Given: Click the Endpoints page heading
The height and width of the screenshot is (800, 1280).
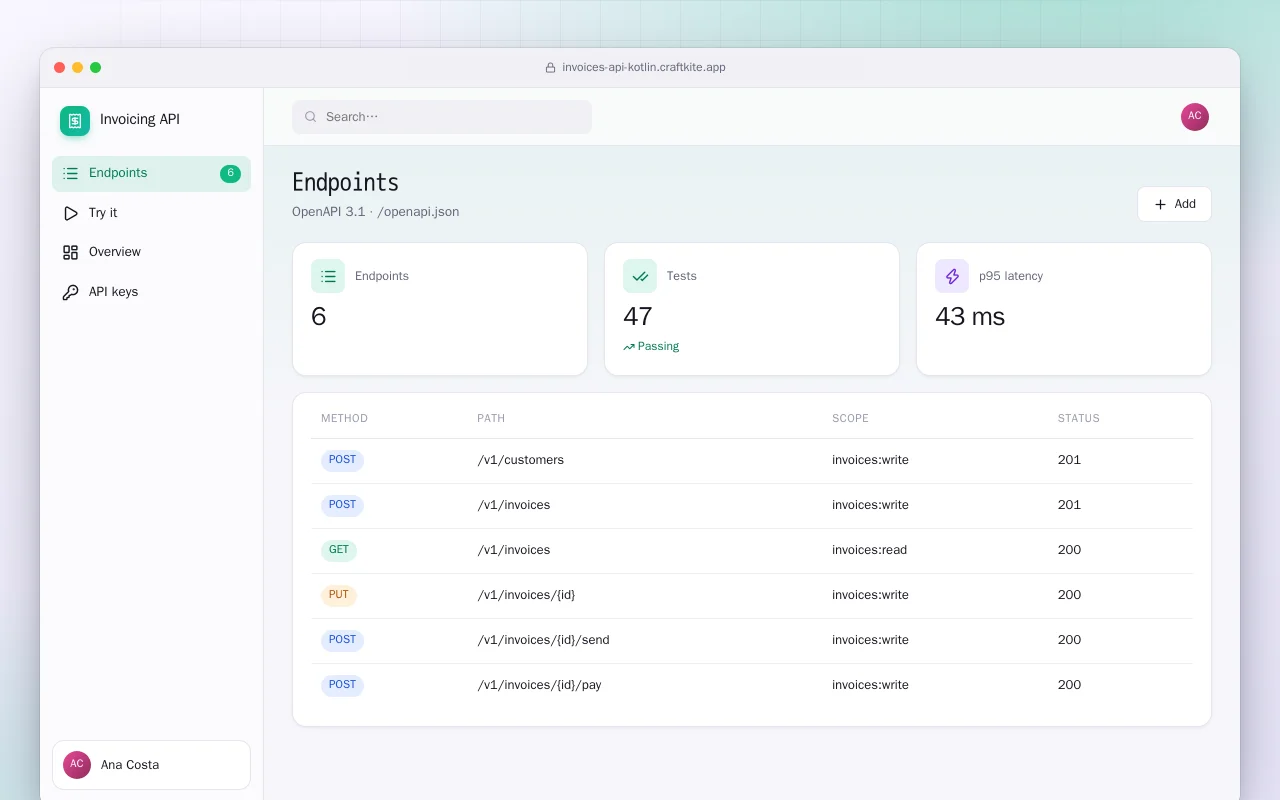Looking at the screenshot, I should tap(345, 183).
